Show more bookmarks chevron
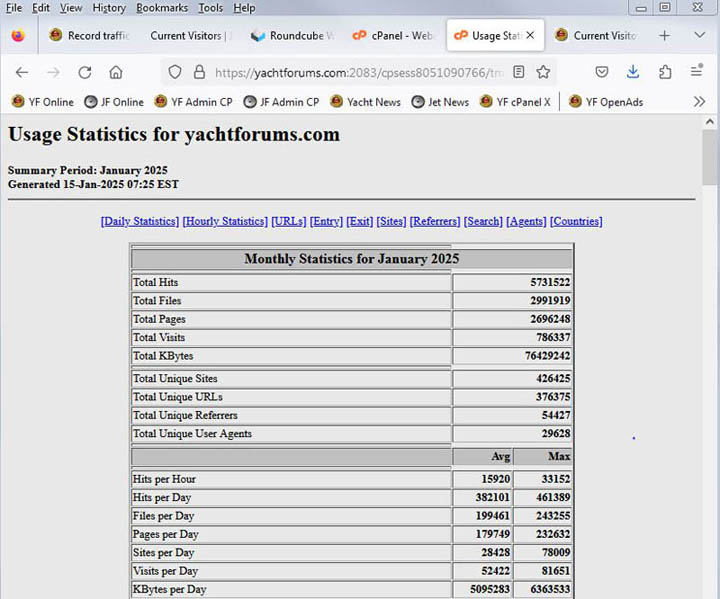 click(x=699, y=102)
